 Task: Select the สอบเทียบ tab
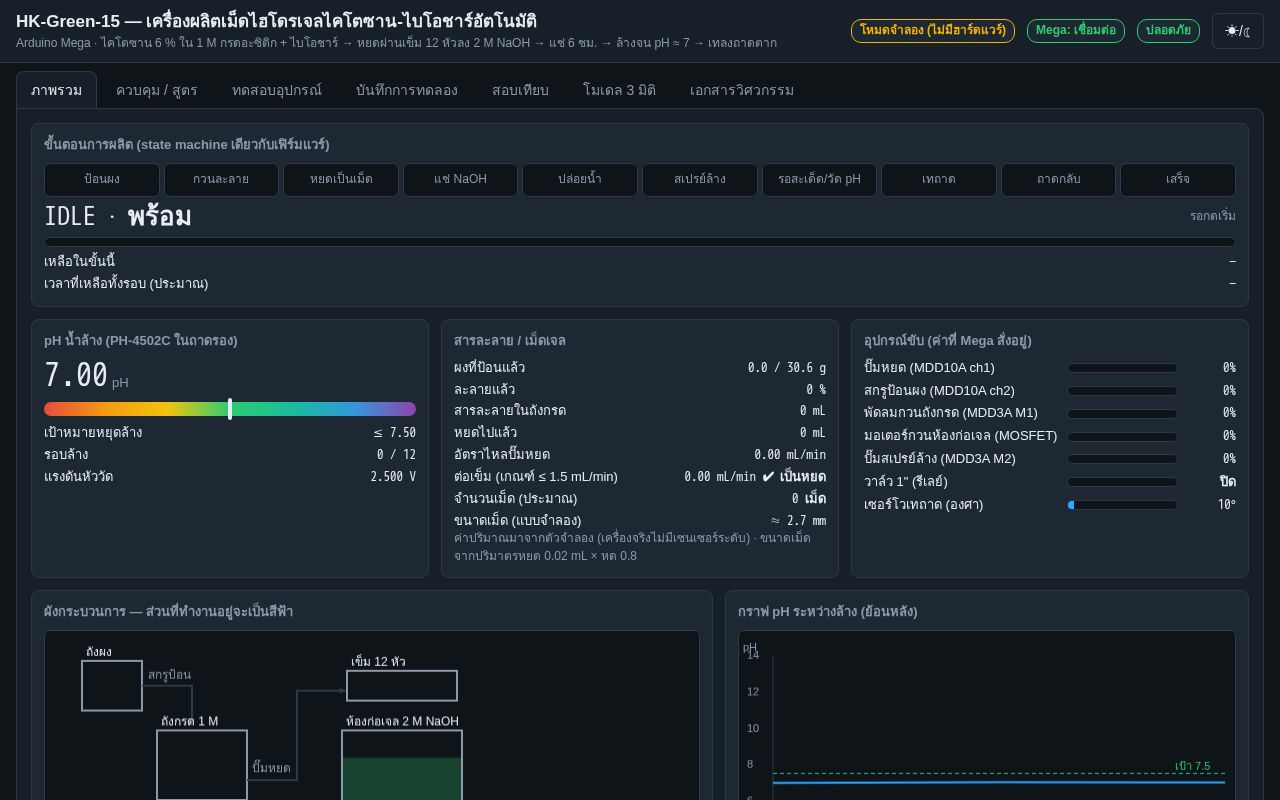point(520,90)
